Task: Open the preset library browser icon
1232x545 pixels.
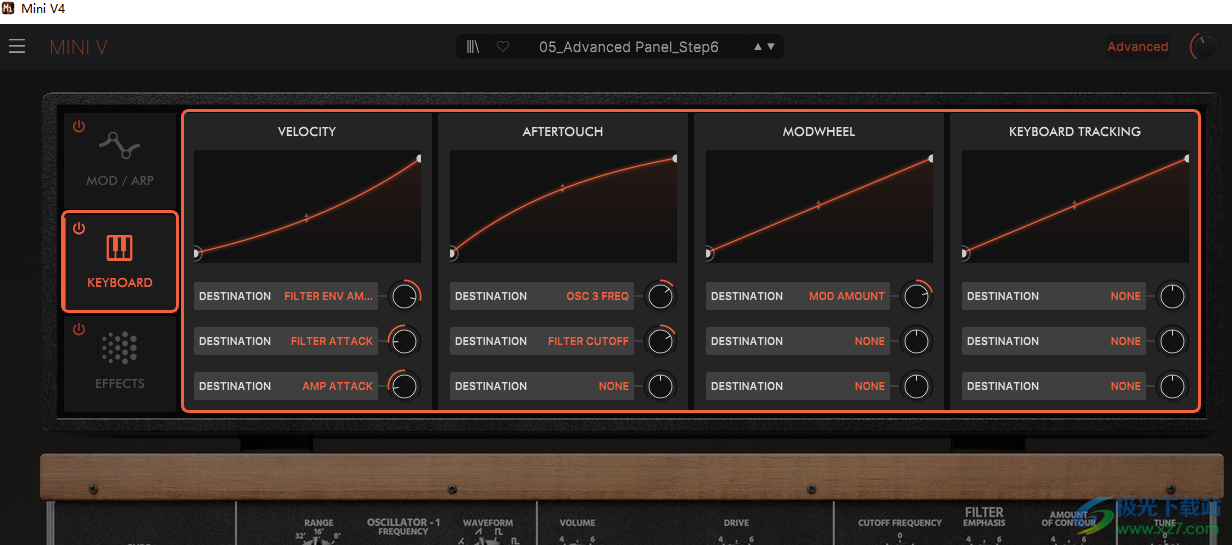Action: pyautogui.click(x=473, y=47)
